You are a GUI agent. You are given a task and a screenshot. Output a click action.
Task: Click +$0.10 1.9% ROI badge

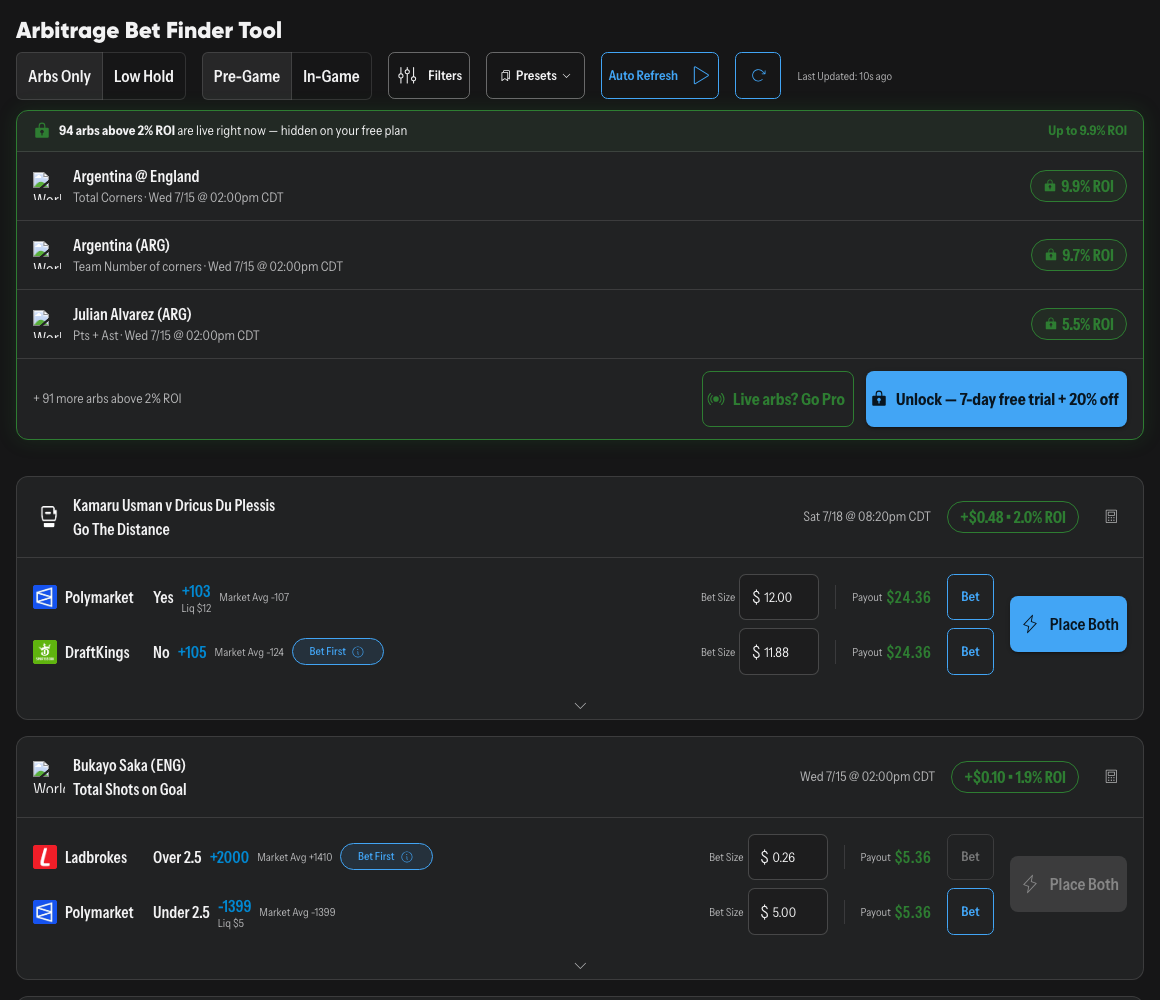(x=1014, y=777)
